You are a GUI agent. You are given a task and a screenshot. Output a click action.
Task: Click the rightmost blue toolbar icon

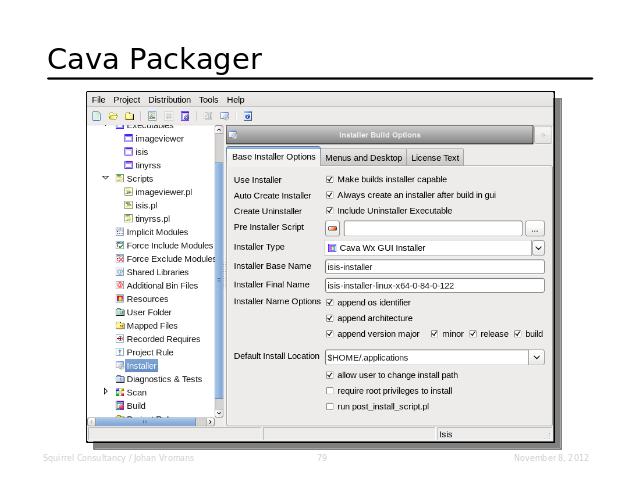pos(247,116)
